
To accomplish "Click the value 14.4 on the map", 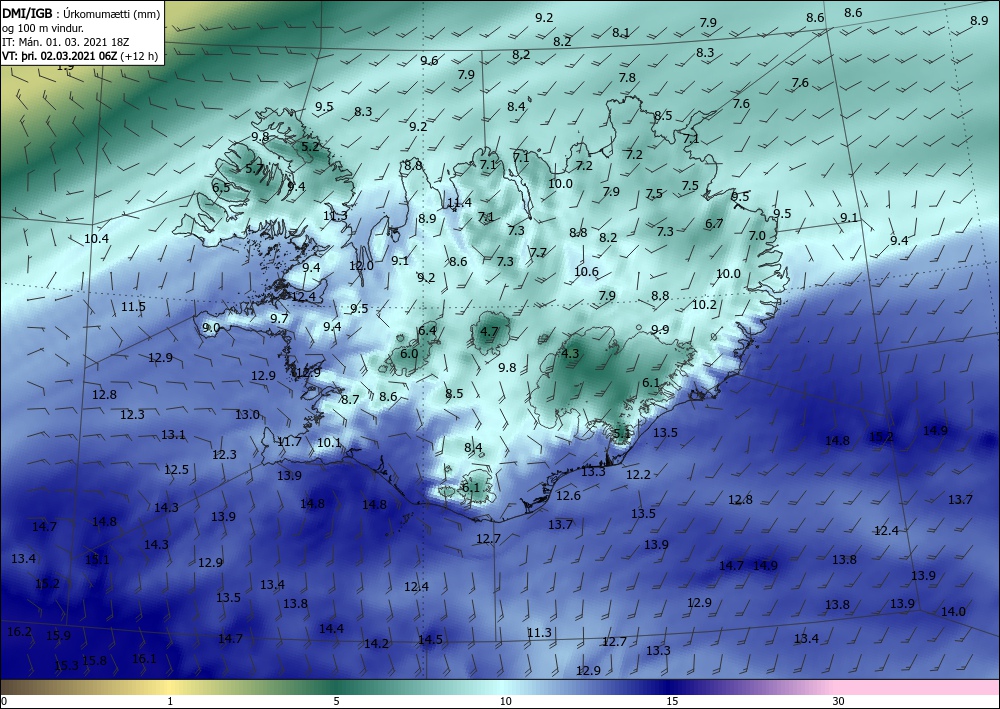I will tap(332, 629).
